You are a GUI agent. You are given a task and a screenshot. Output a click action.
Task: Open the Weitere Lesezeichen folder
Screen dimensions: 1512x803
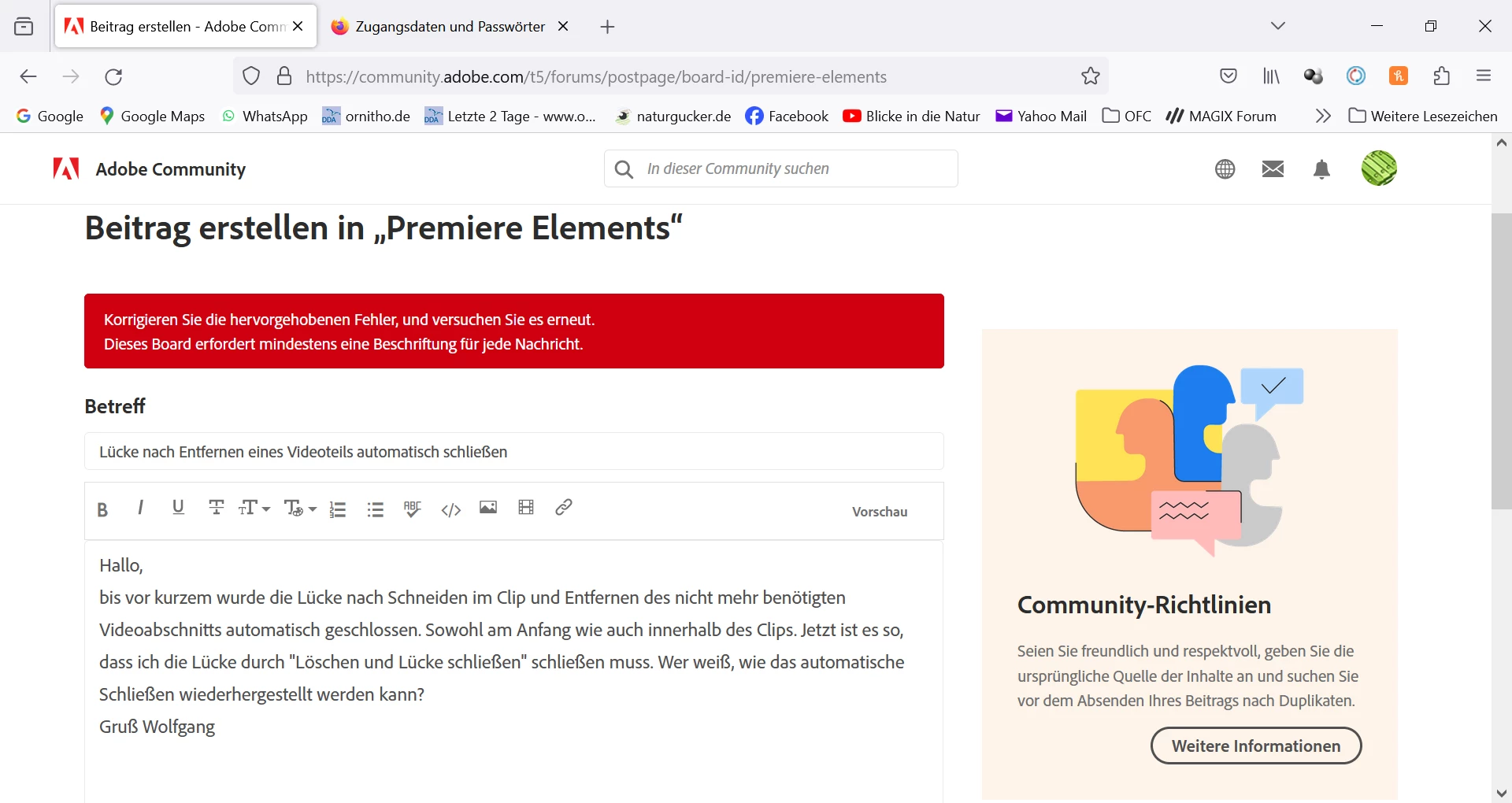click(1423, 117)
